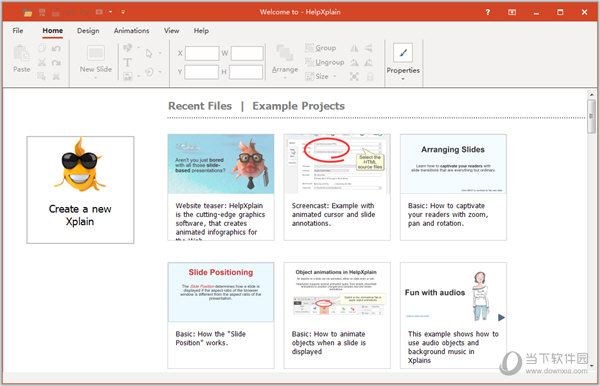The width and height of the screenshot is (600, 386).
Task: Click the vertical scrollbar thumb
Action: [x=592, y=116]
